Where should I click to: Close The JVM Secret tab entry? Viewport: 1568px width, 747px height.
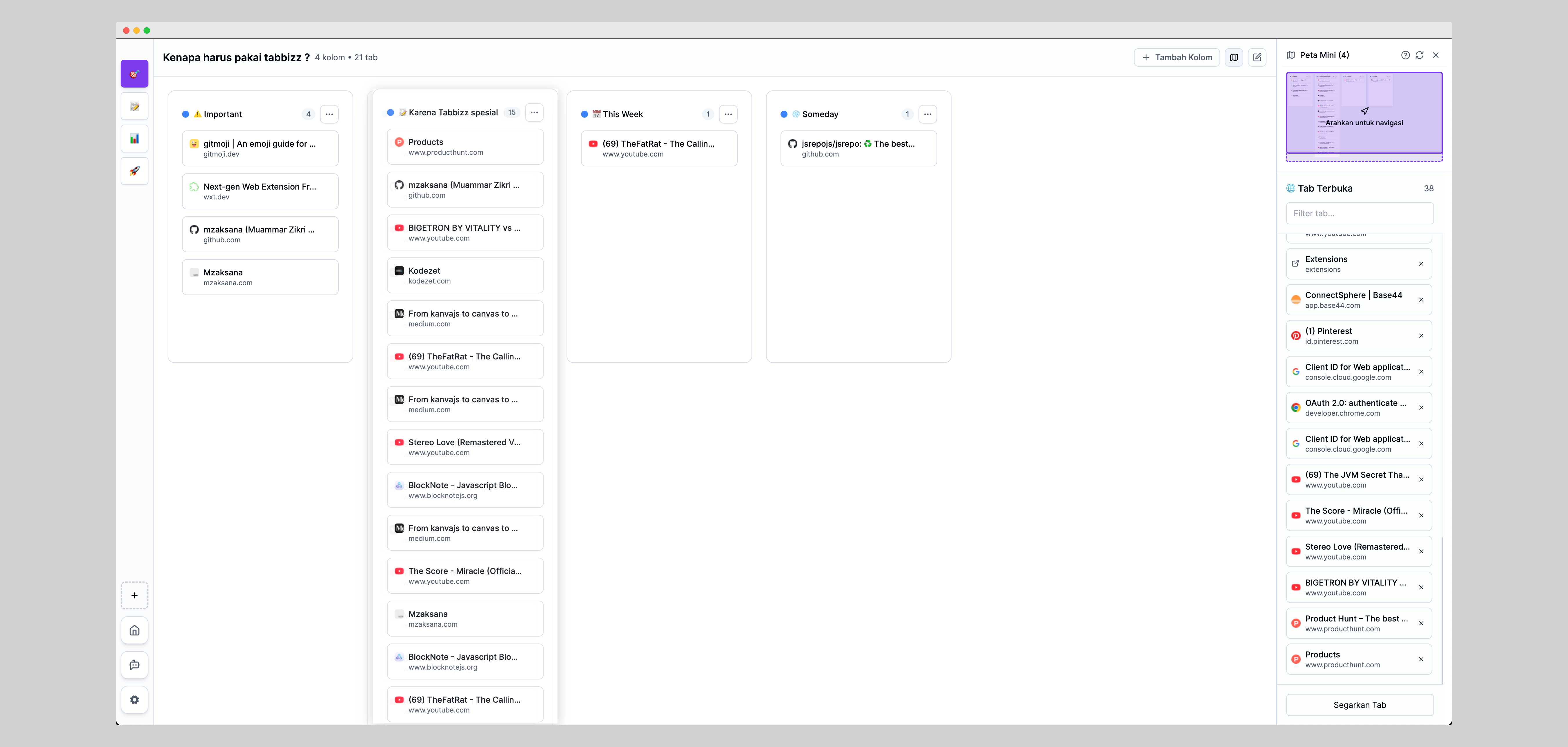[x=1421, y=479]
